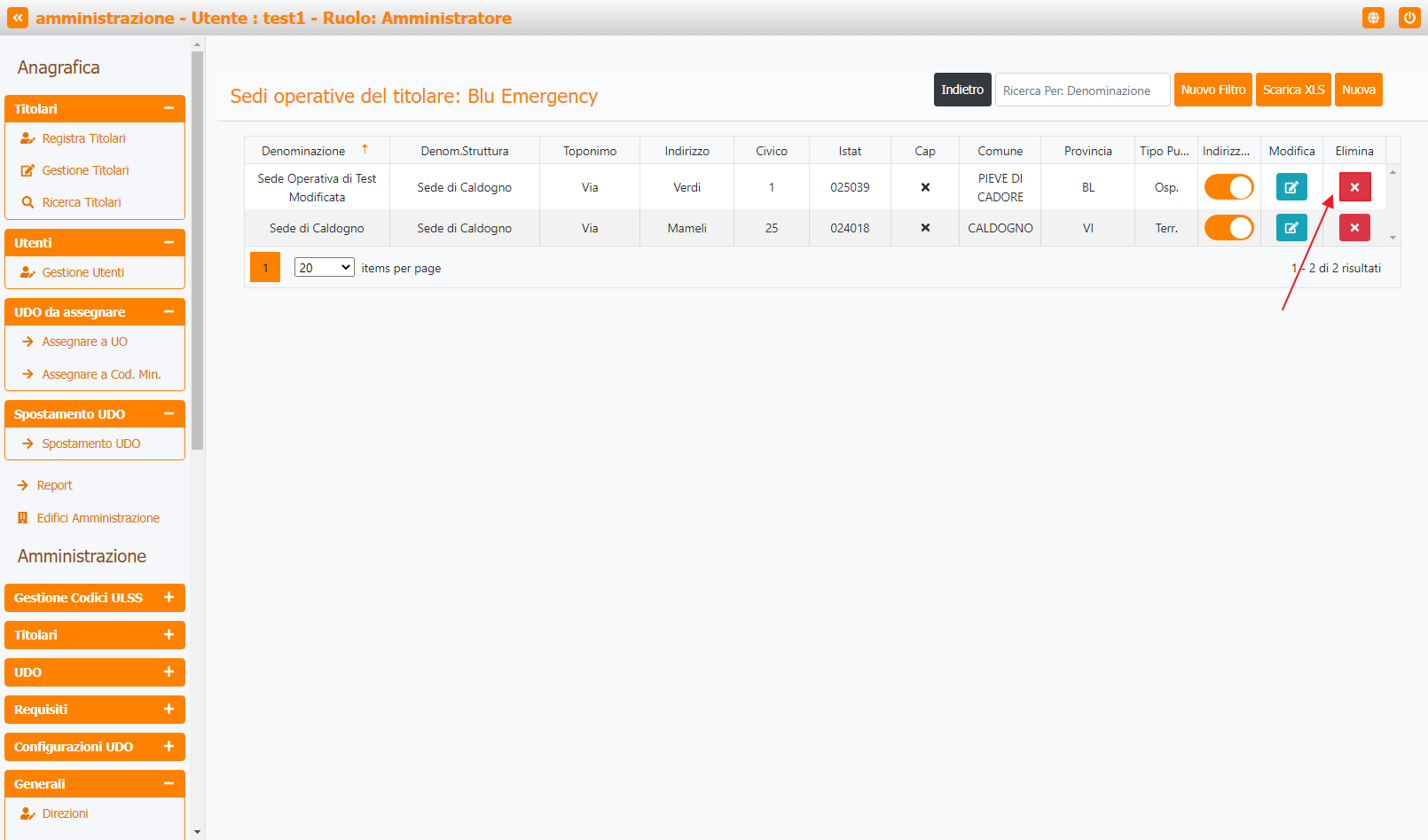Open Gestione Titolari
The image size is (1428, 840).
[x=85, y=170]
